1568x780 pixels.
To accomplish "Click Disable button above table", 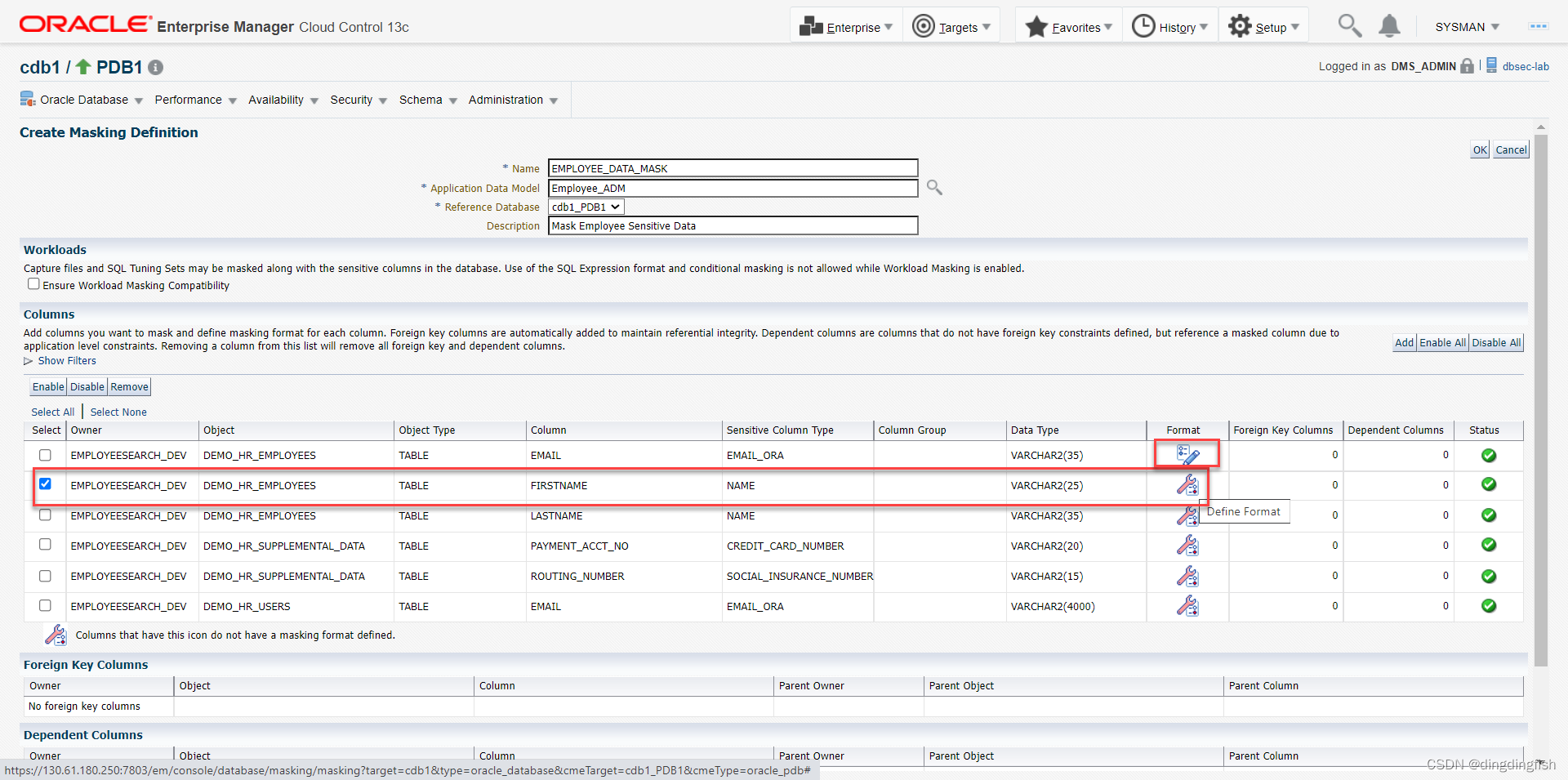I will [x=87, y=386].
